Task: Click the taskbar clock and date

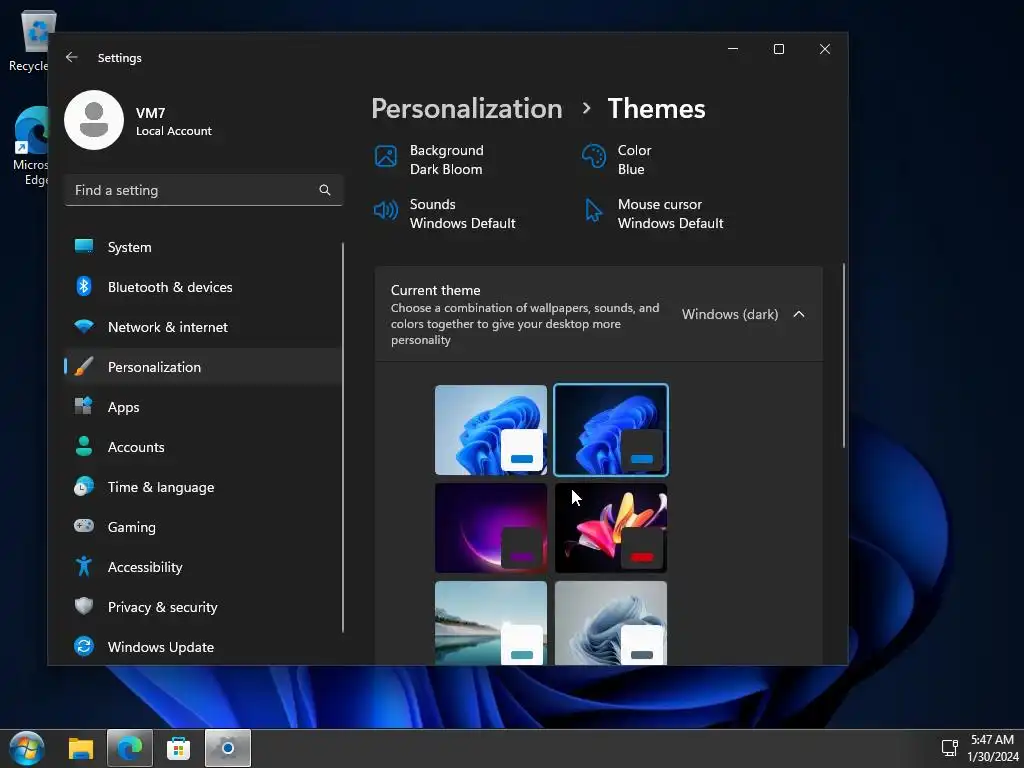Action: (x=993, y=748)
